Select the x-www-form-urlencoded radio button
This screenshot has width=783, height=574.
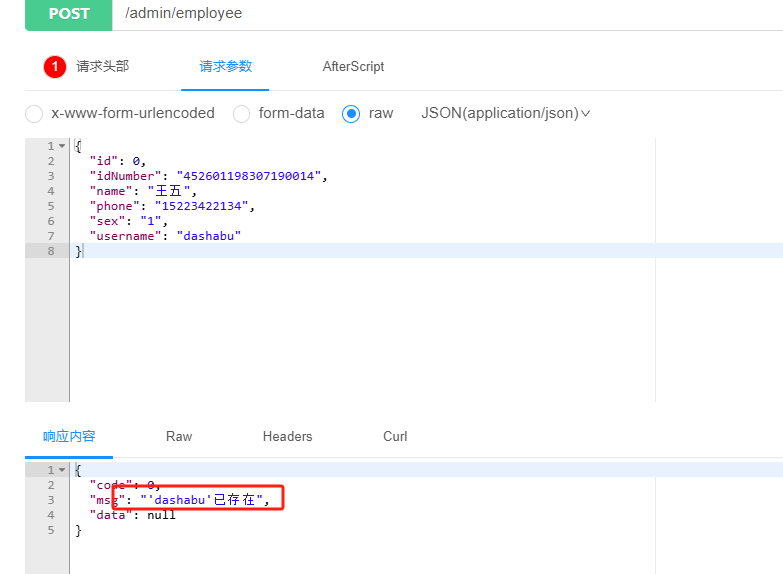tap(34, 114)
